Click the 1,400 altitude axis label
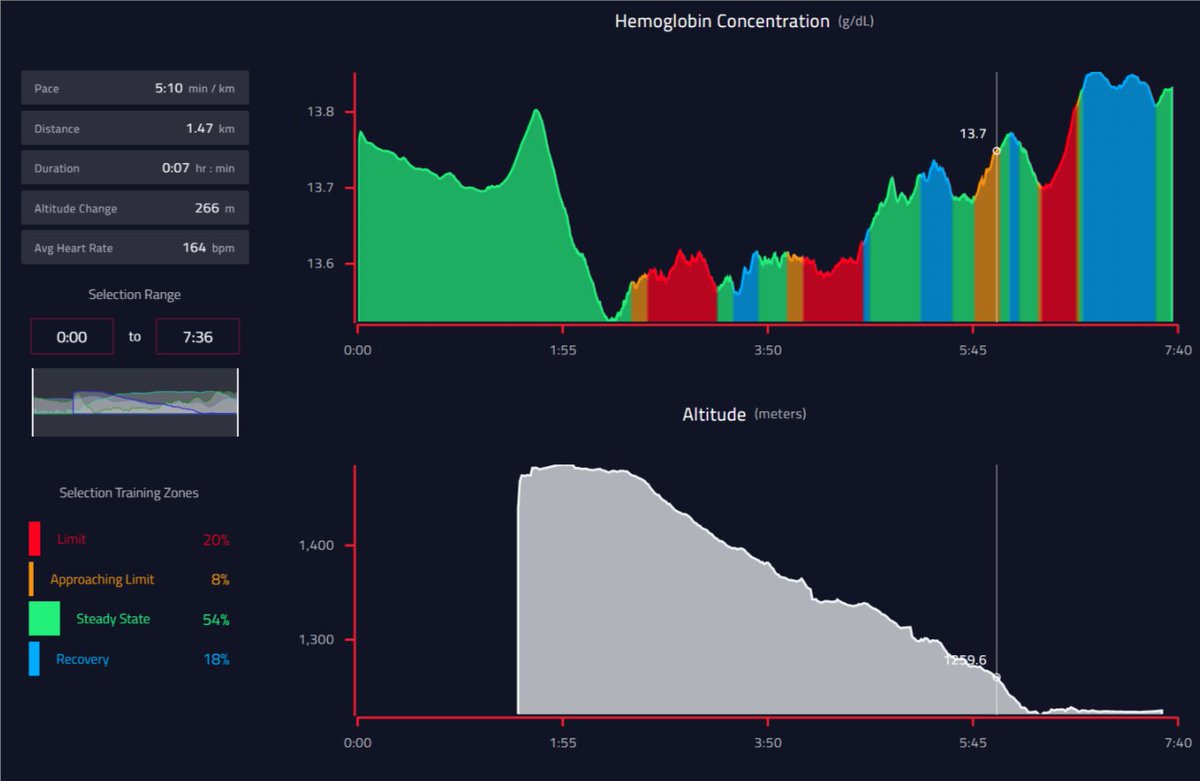 tap(318, 546)
